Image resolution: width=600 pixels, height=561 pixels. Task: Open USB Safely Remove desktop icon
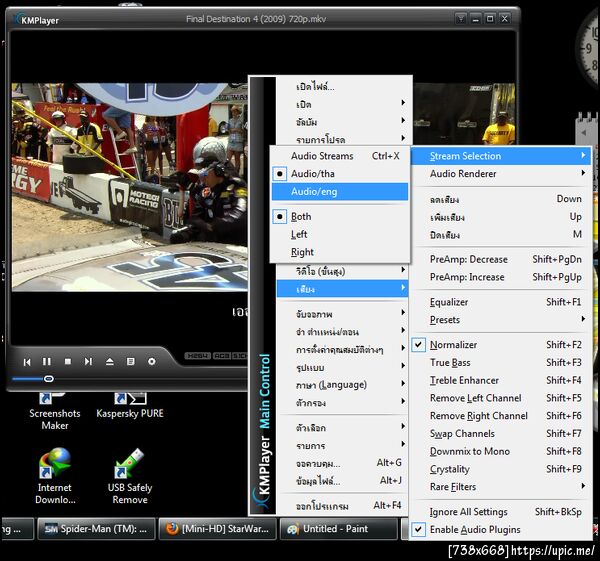coord(130,476)
